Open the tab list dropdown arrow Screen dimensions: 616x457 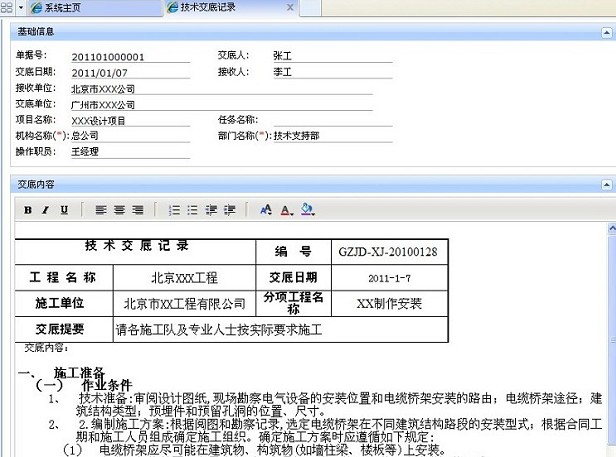point(20,7)
